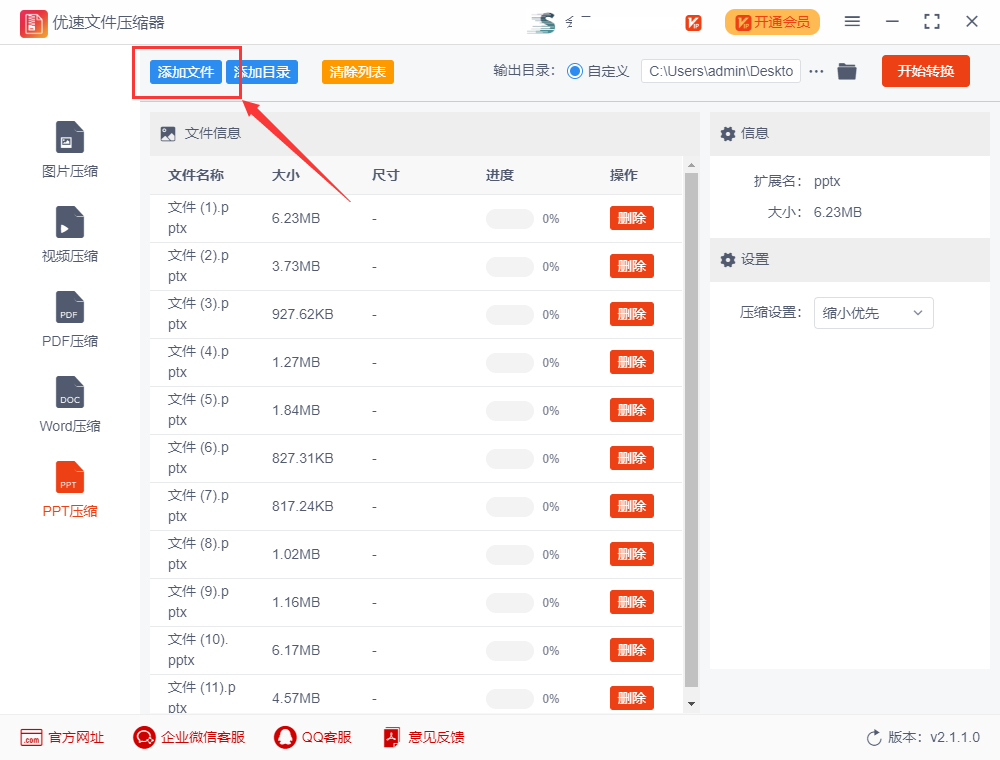
Task: Delete 文件 (8).pptx row
Action: 632,554
